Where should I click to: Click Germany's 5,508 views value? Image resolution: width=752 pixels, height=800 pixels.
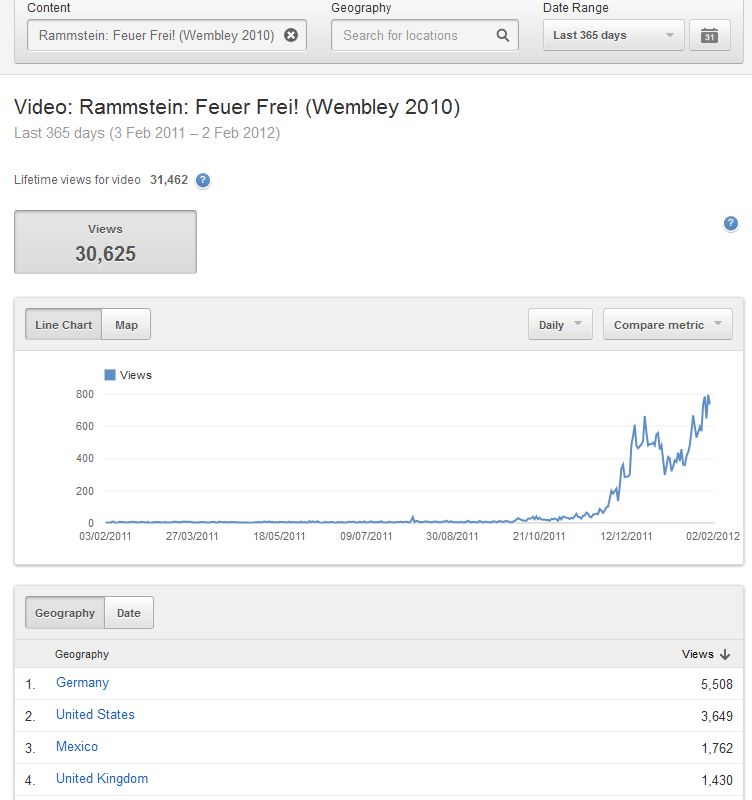coord(716,684)
